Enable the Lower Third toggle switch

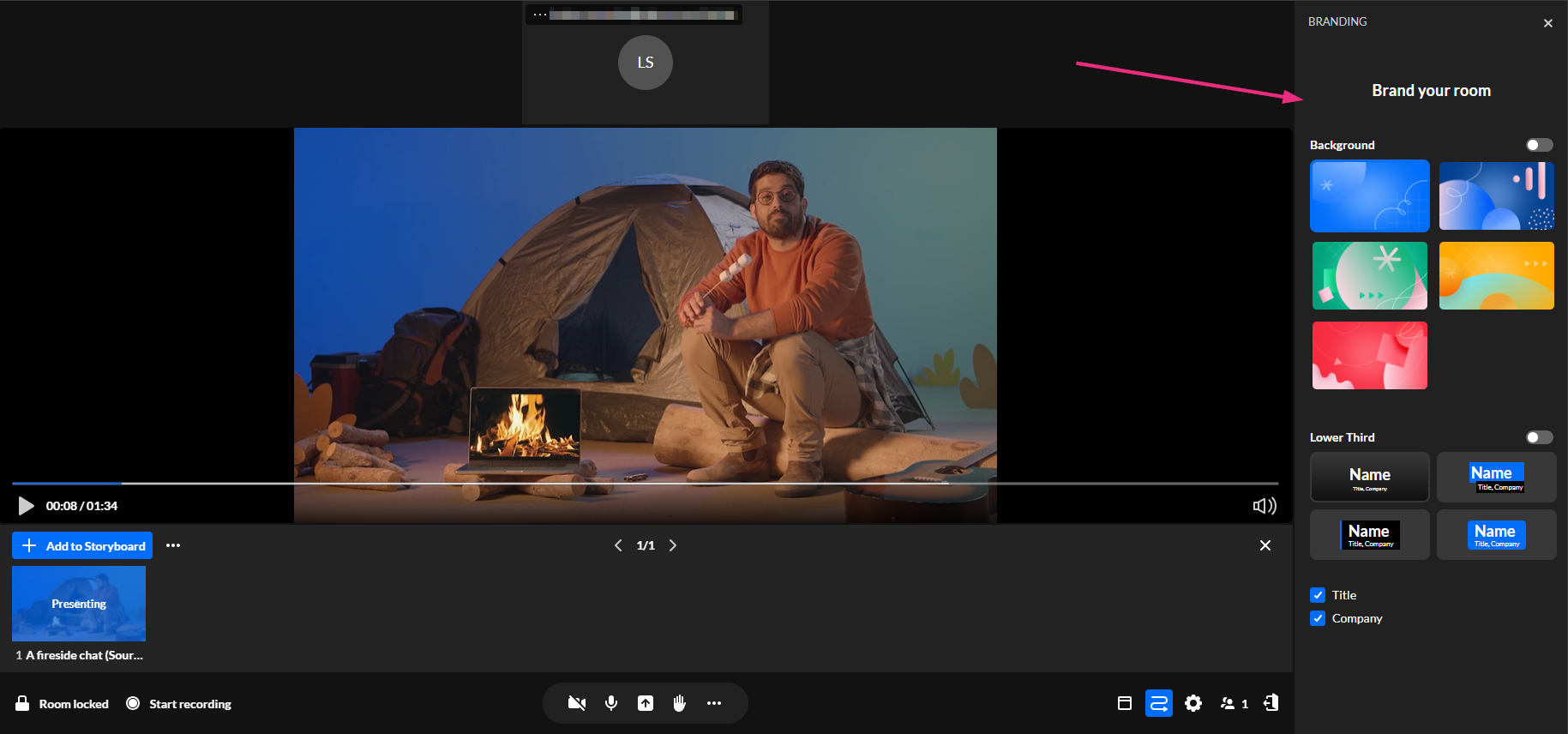1540,437
